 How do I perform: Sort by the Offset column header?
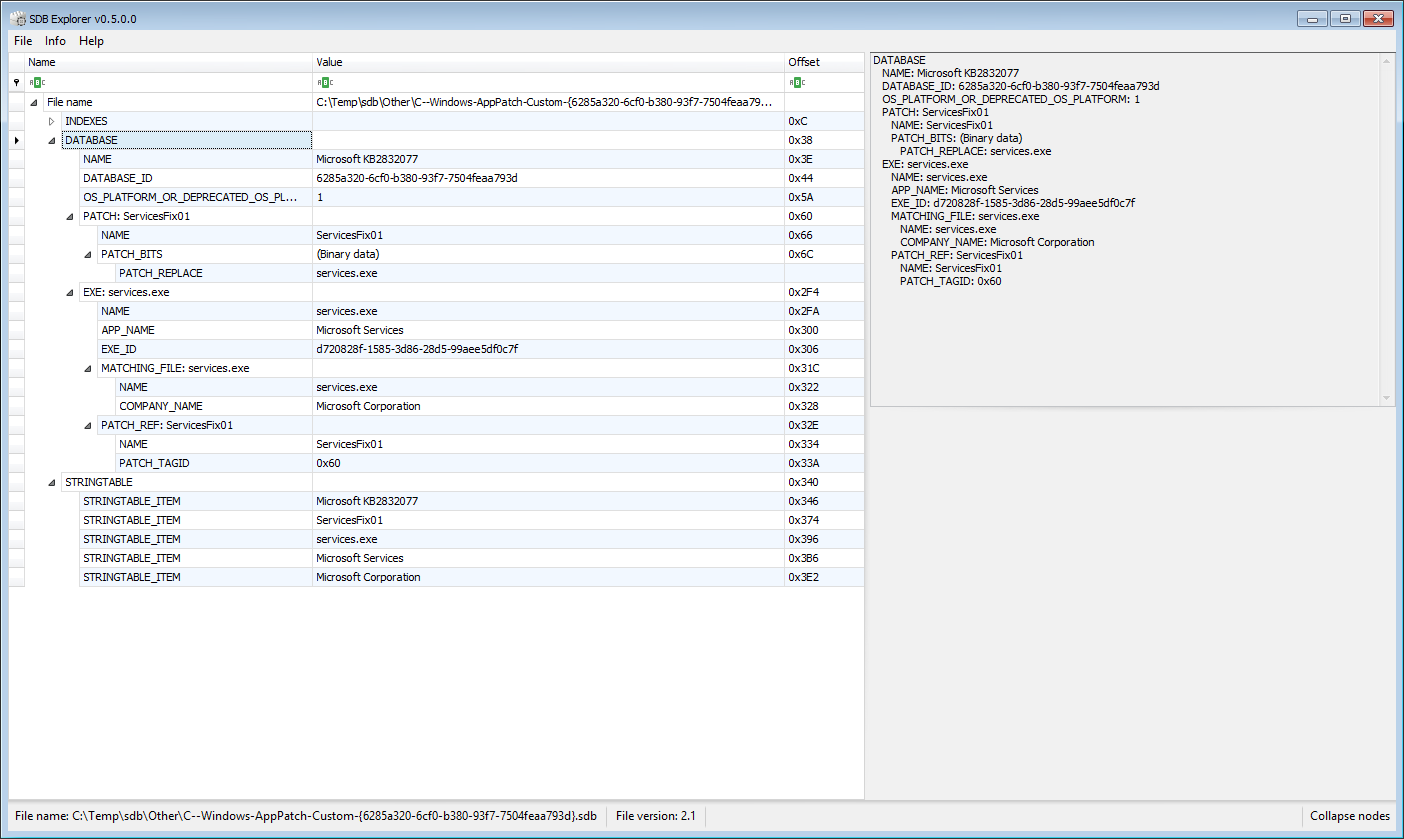(x=824, y=62)
